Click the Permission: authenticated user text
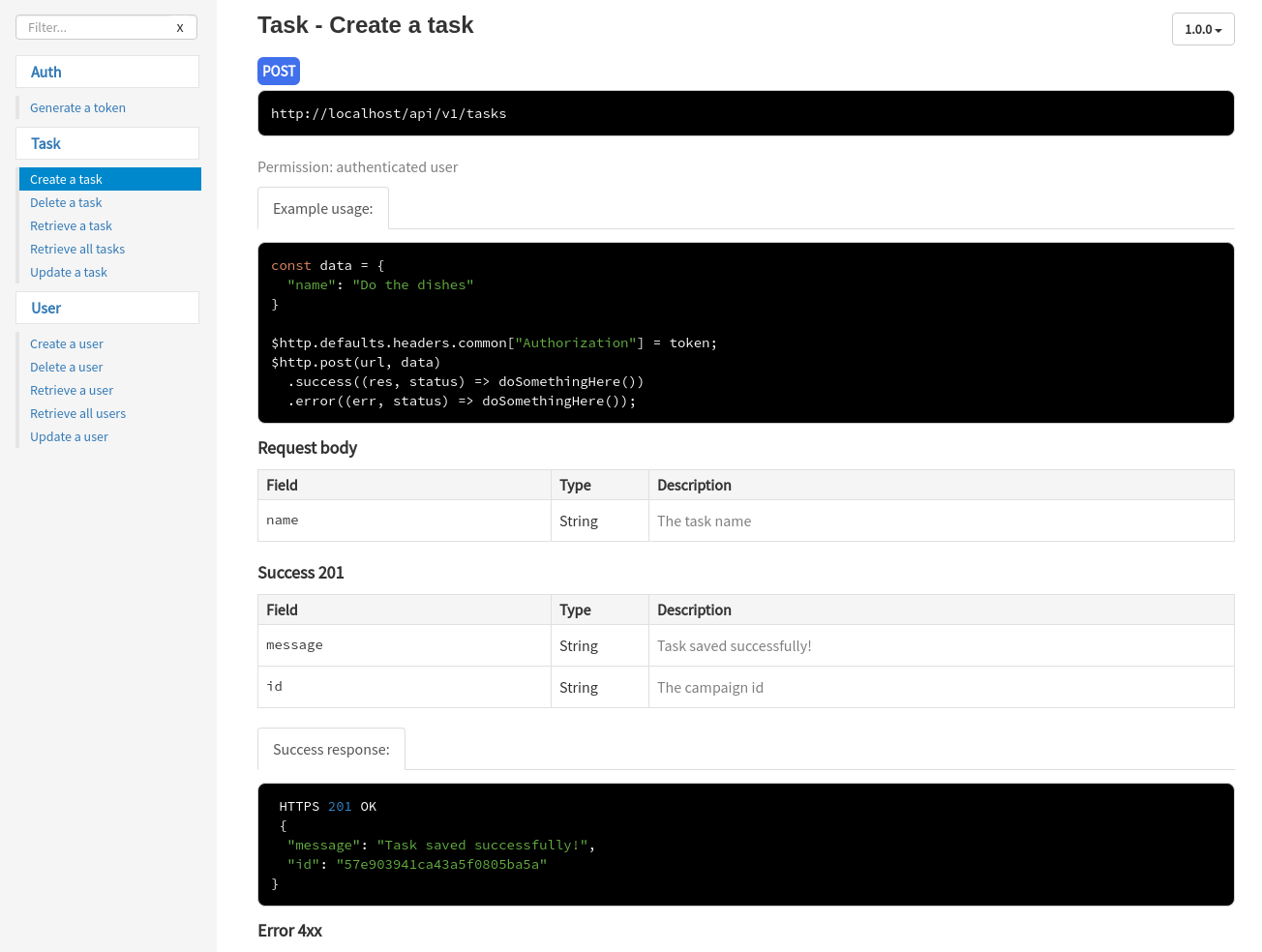The width and height of the screenshot is (1262, 952). click(x=358, y=166)
